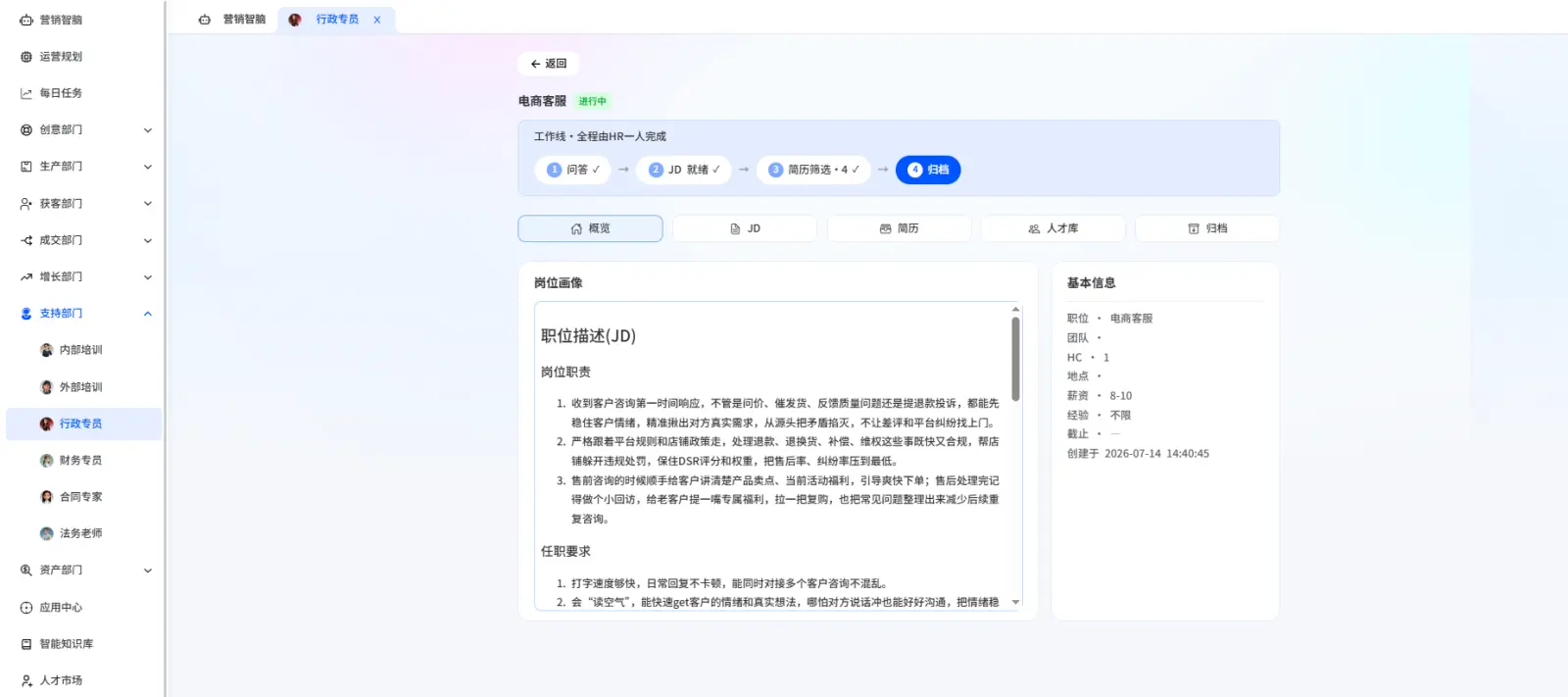The height and width of the screenshot is (697, 1568).
Task: Select 行政专员 in the sidebar
Action: click(x=83, y=423)
